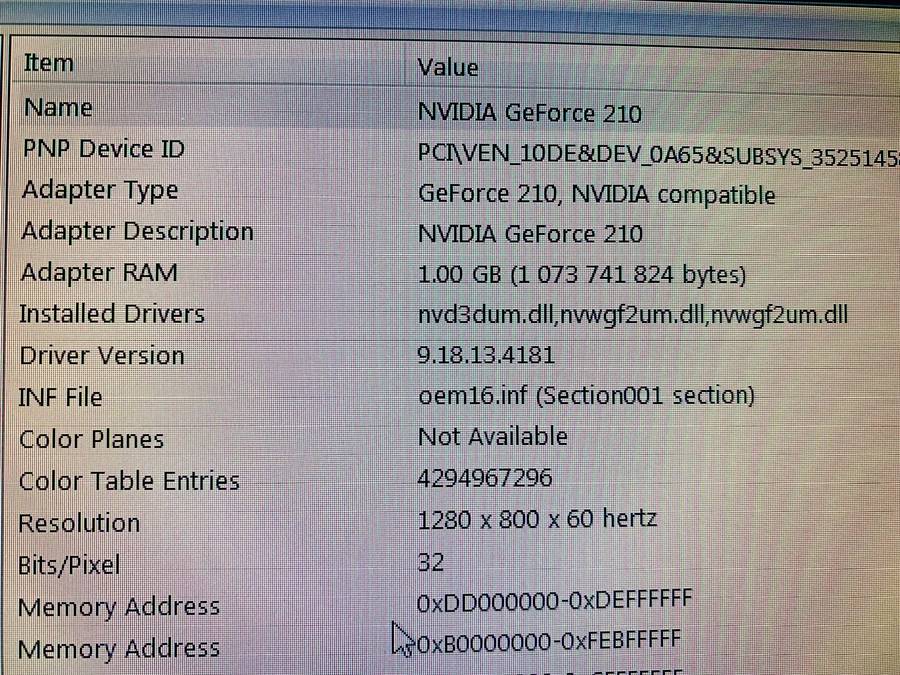Image resolution: width=900 pixels, height=675 pixels.
Task: Click the Driver Version label
Action: coord(102,355)
